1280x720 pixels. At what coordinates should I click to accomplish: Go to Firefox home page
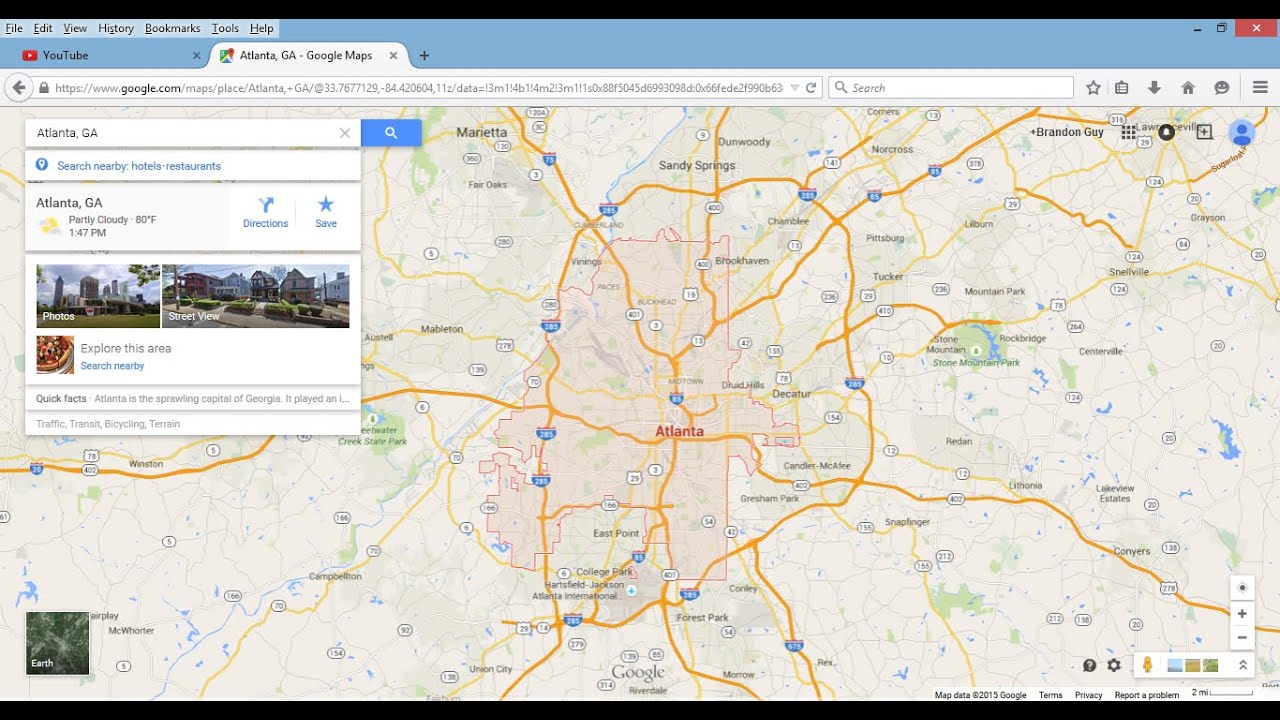(1188, 88)
